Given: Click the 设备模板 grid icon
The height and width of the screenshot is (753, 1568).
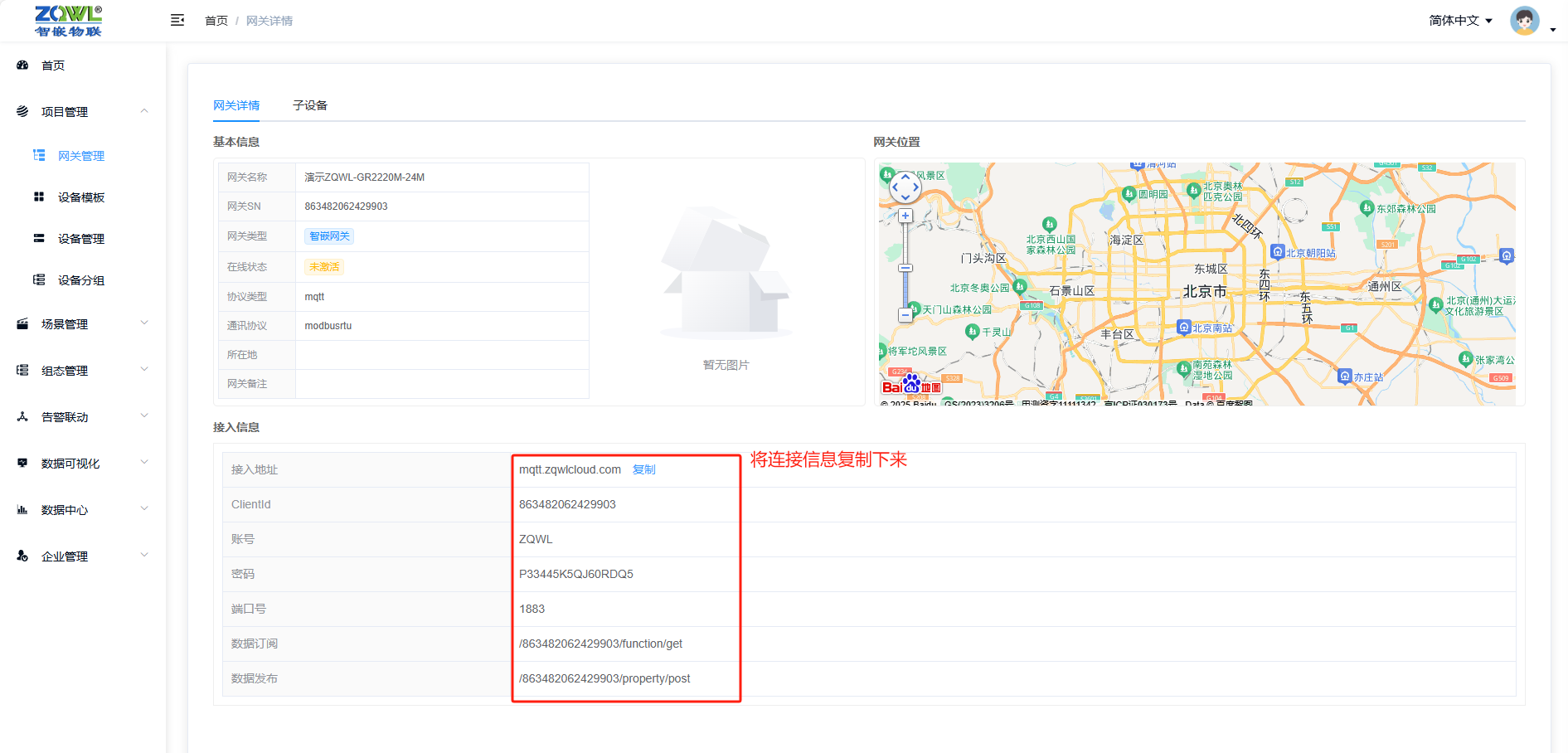Looking at the screenshot, I should point(39,197).
